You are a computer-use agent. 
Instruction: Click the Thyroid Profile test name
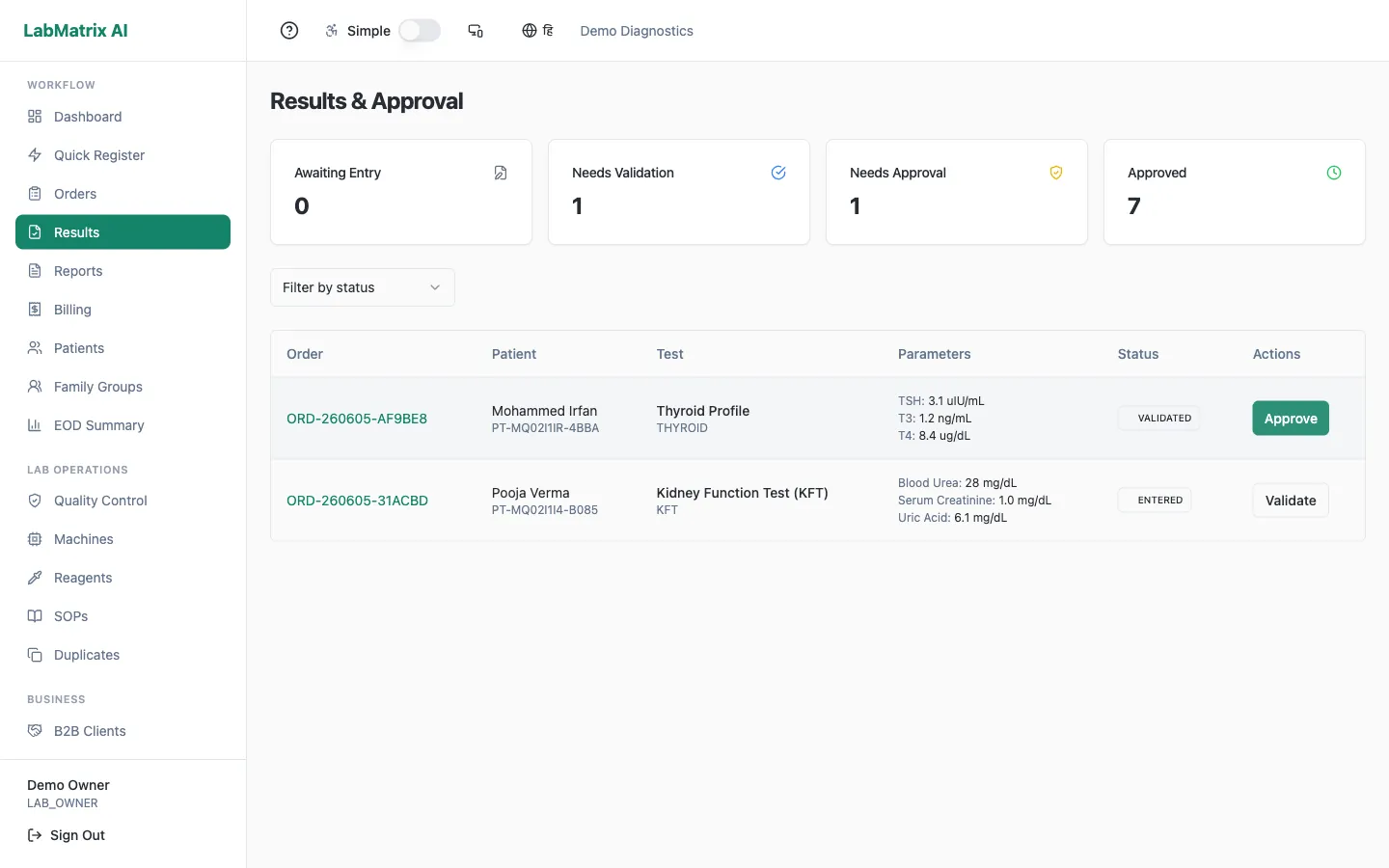click(x=703, y=411)
